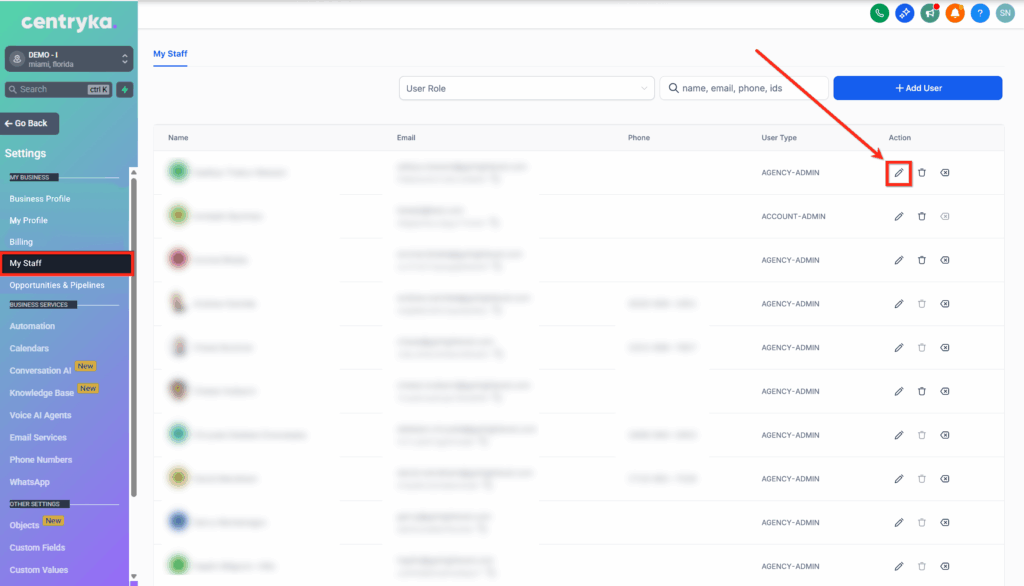Viewport: 1024px width, 586px height.
Task: Open the DEMO - I account switcher
Action: pos(69,59)
